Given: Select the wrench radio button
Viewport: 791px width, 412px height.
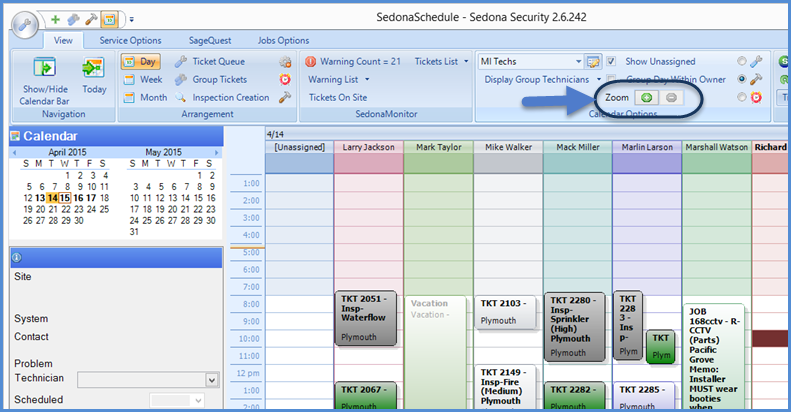Looking at the screenshot, I should tap(742, 61).
